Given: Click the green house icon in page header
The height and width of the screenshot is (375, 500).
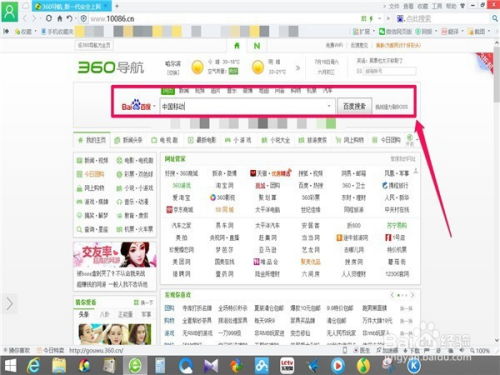Looking at the screenshot, I should tap(237, 46).
